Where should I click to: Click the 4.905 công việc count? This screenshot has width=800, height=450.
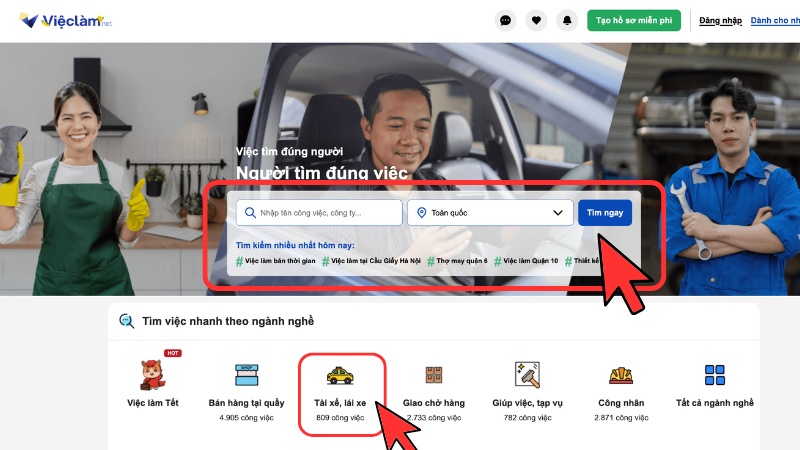tap(246, 418)
